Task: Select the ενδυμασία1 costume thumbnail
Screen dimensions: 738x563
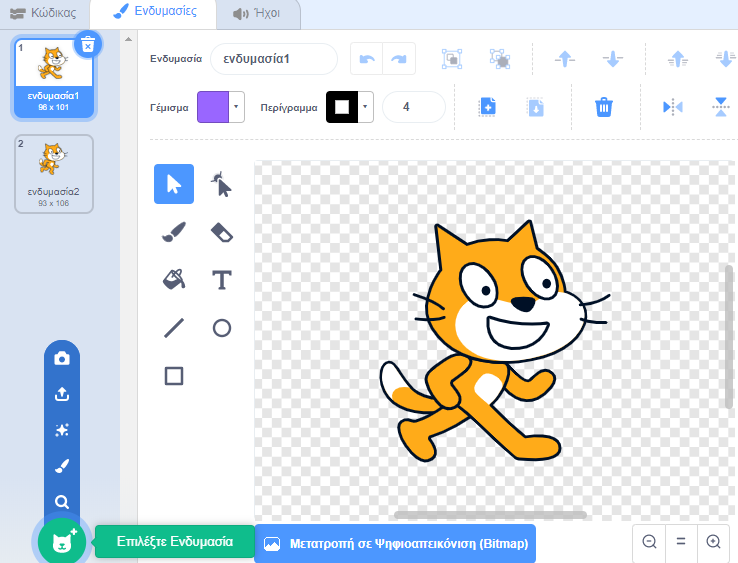Action: pyautogui.click(x=54, y=78)
